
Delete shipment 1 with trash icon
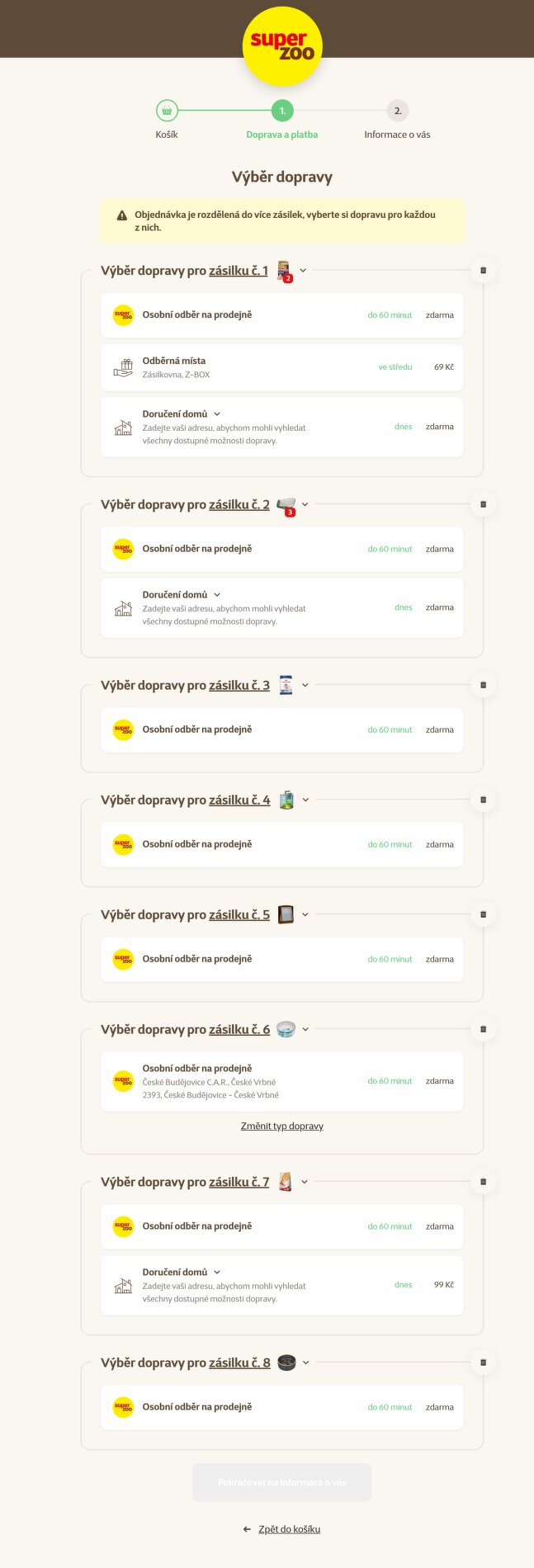click(x=483, y=270)
